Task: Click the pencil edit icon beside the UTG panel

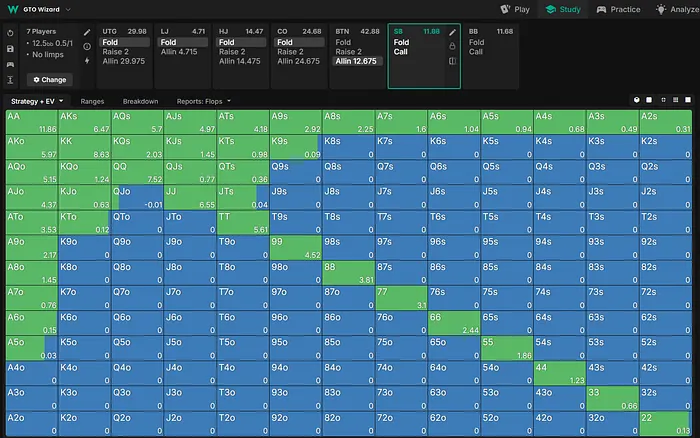Action: click(87, 33)
